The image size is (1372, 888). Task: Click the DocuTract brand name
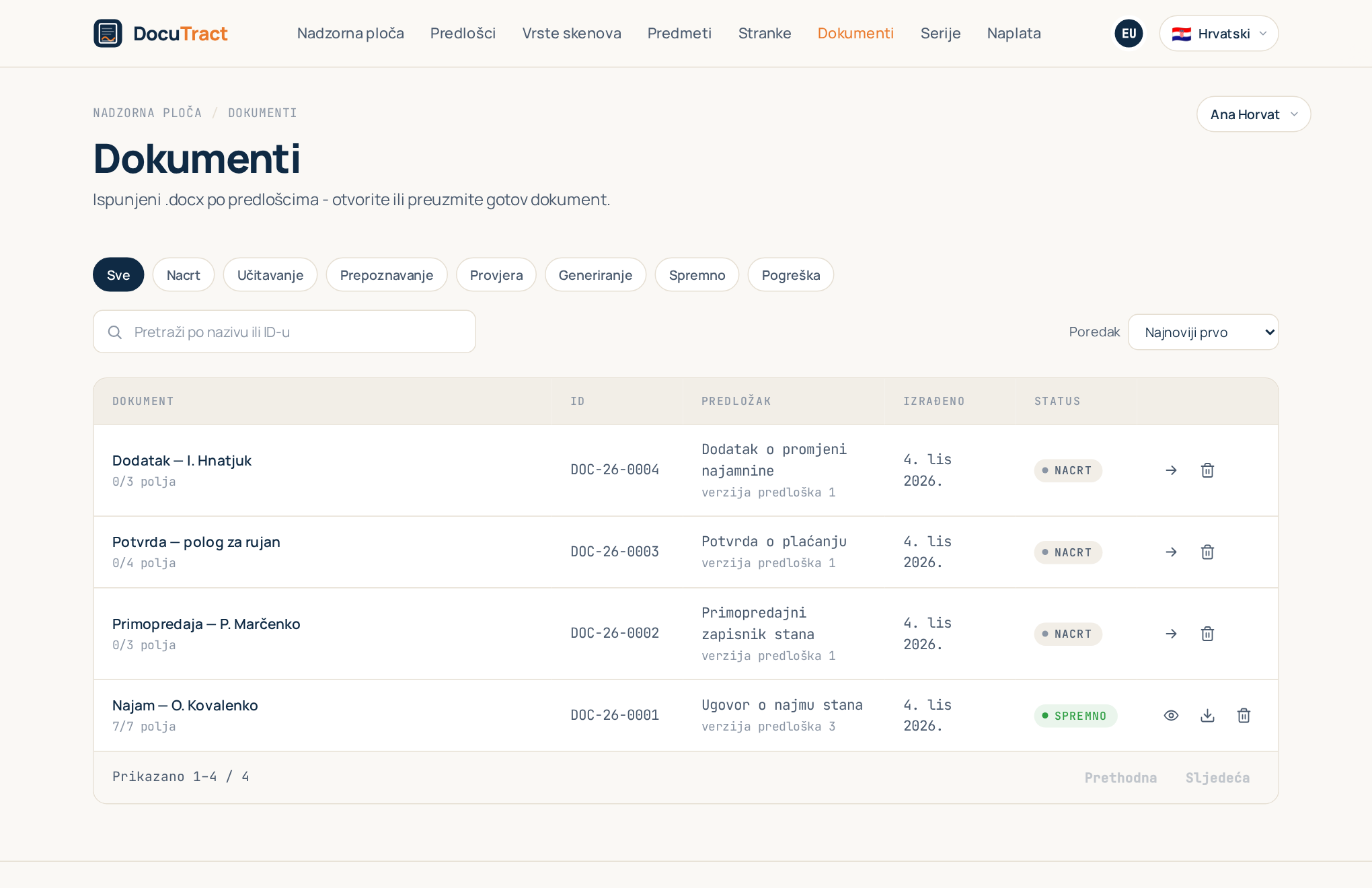(180, 34)
